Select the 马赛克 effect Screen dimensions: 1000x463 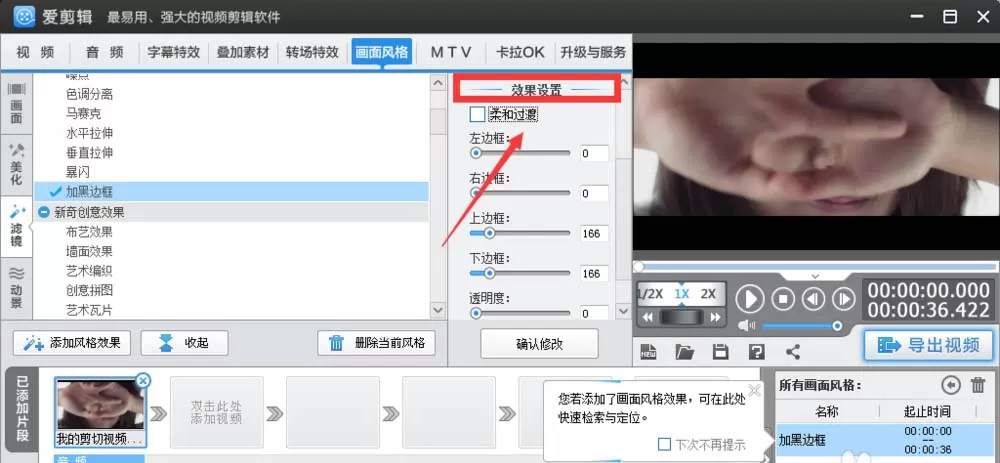(84, 114)
